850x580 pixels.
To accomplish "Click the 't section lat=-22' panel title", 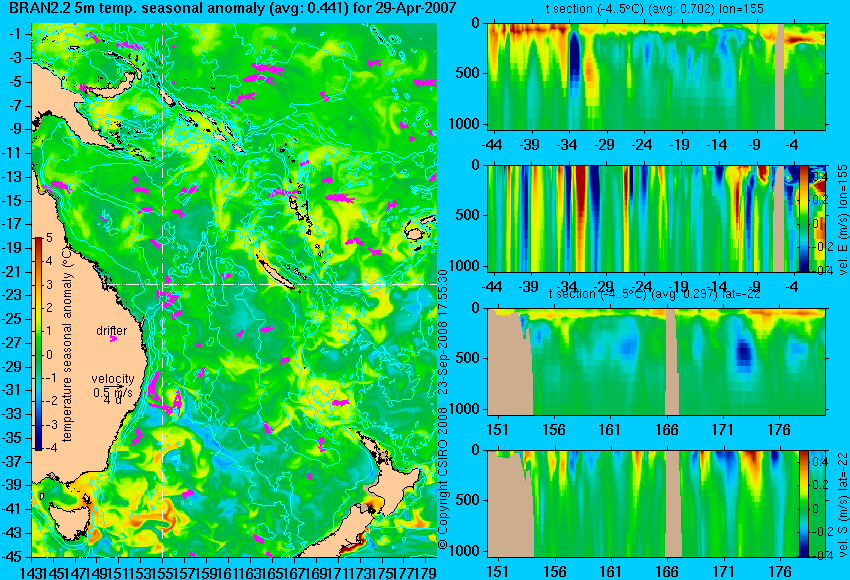I will (654, 294).
